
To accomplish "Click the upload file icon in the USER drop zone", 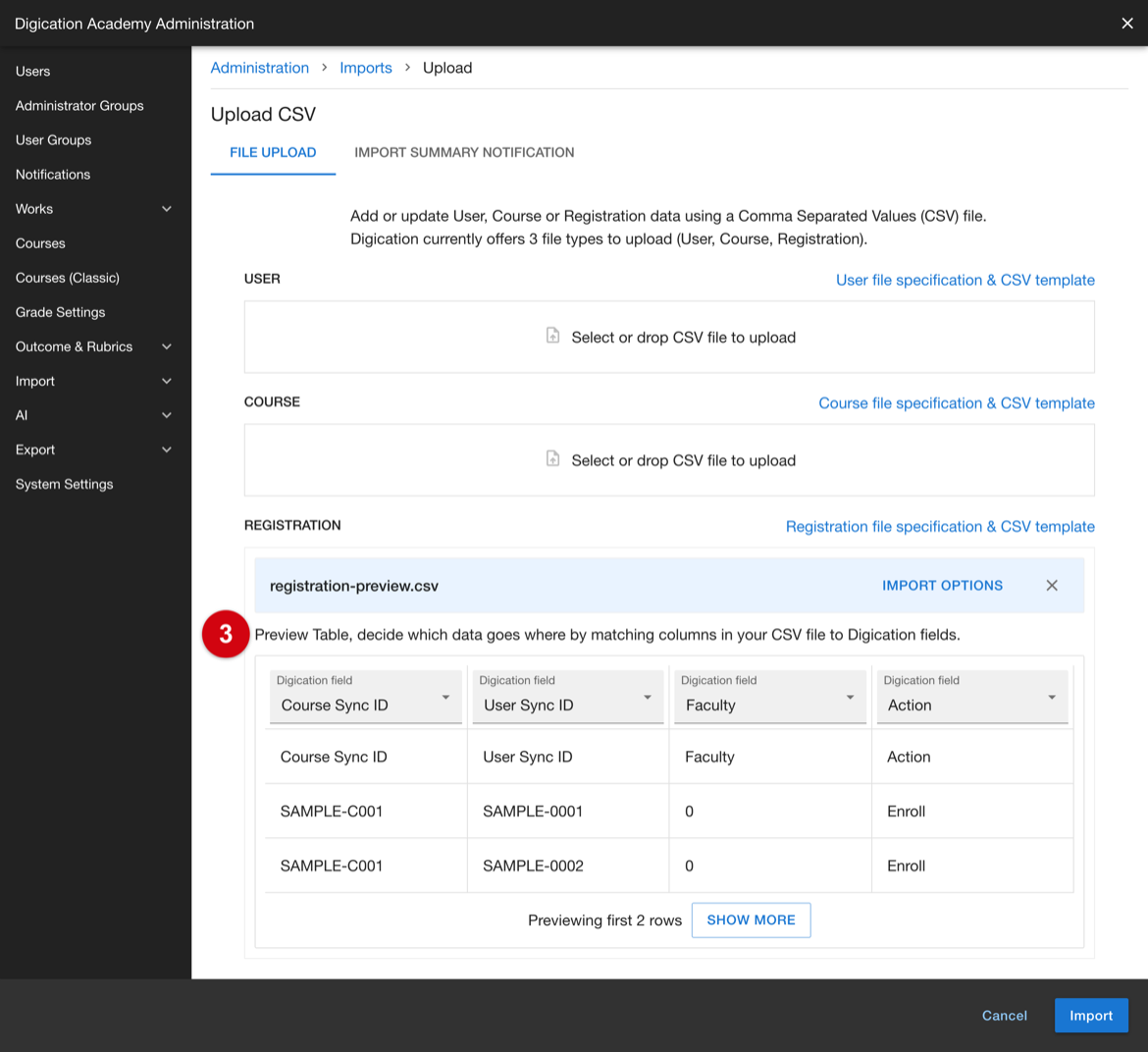I will pos(552,336).
